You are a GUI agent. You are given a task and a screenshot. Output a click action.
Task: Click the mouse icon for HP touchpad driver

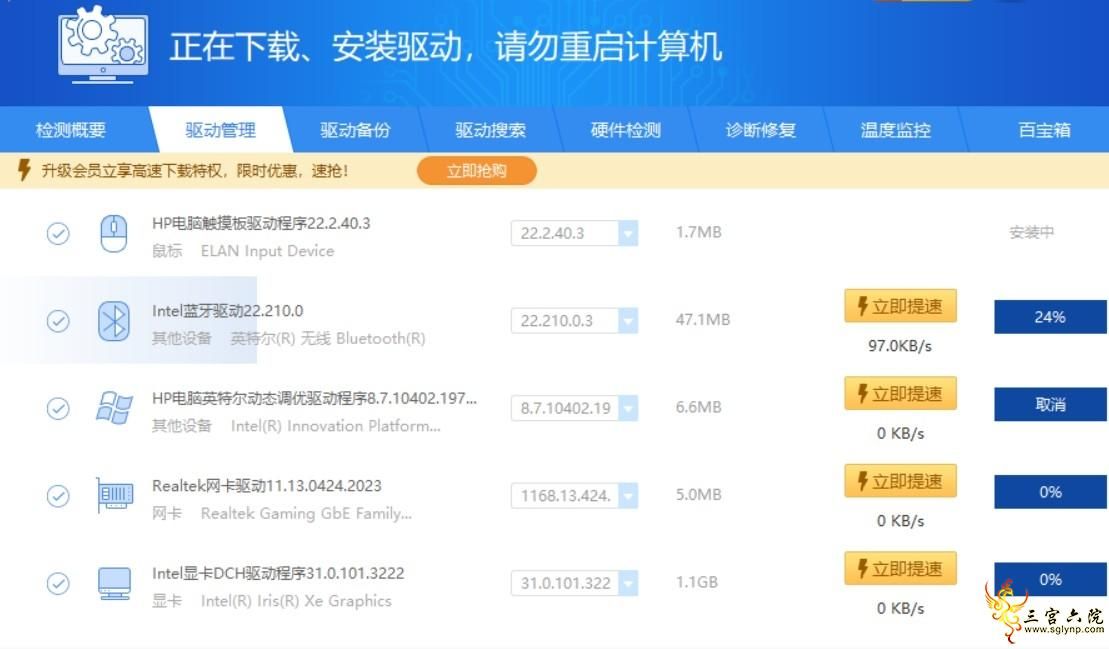tap(114, 234)
